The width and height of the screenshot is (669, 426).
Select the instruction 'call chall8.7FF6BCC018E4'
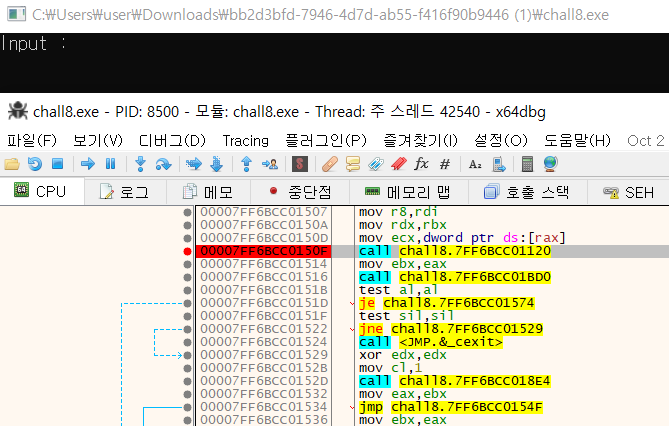[455, 381]
